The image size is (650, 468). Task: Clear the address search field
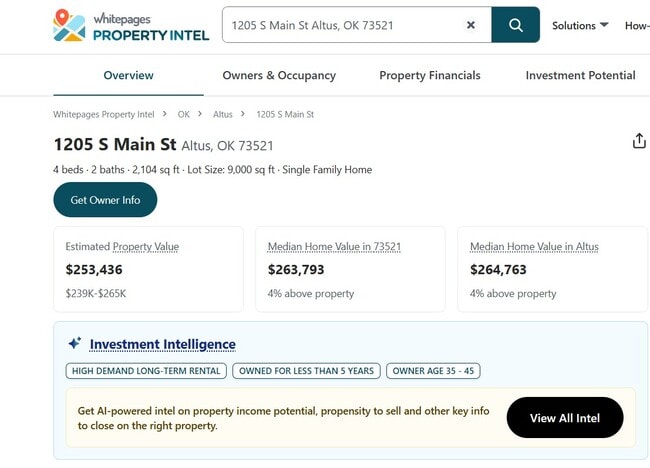(x=471, y=25)
